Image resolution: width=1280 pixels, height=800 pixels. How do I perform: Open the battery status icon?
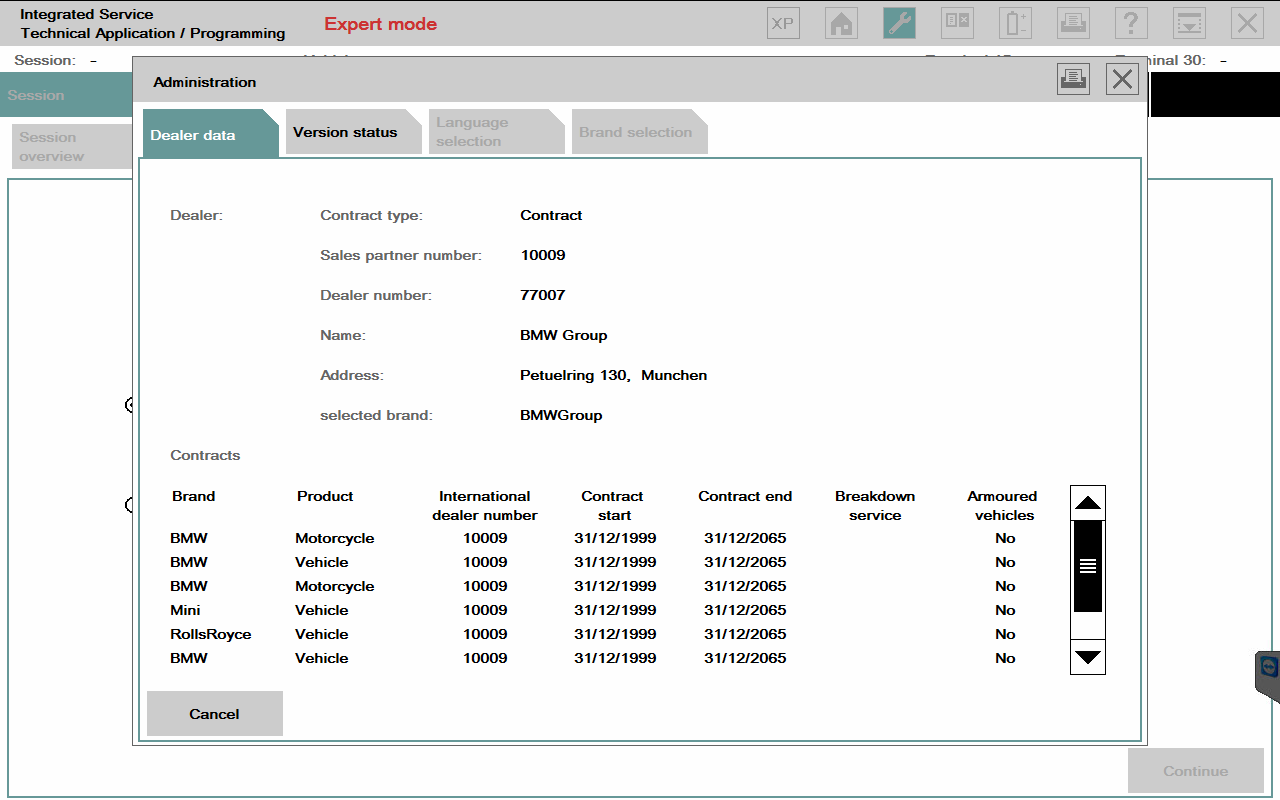(1016, 23)
